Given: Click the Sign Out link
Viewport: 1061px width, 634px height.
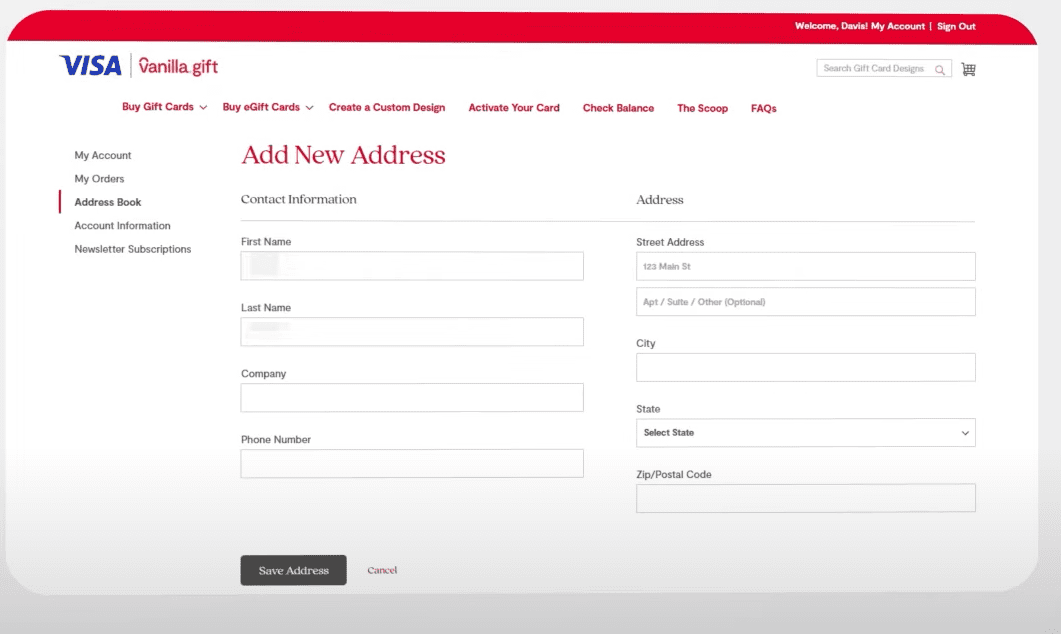Looking at the screenshot, I should point(956,26).
